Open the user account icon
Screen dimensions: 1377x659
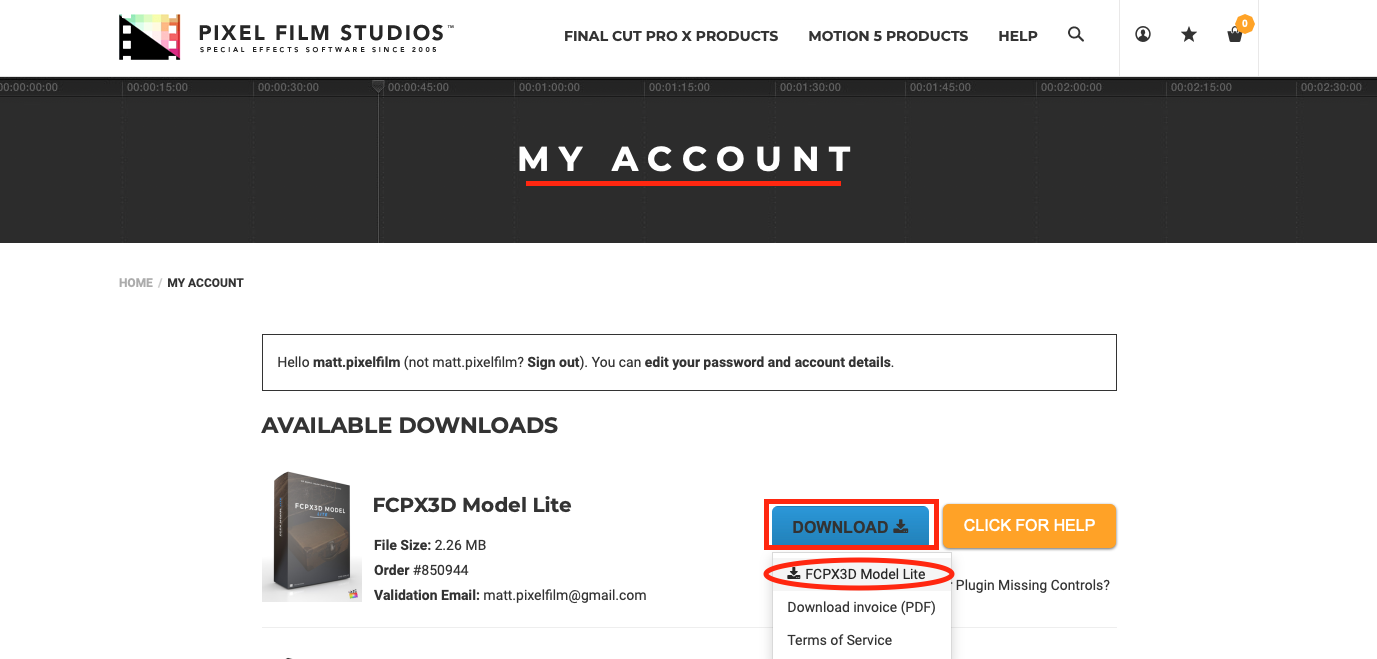pos(1143,34)
